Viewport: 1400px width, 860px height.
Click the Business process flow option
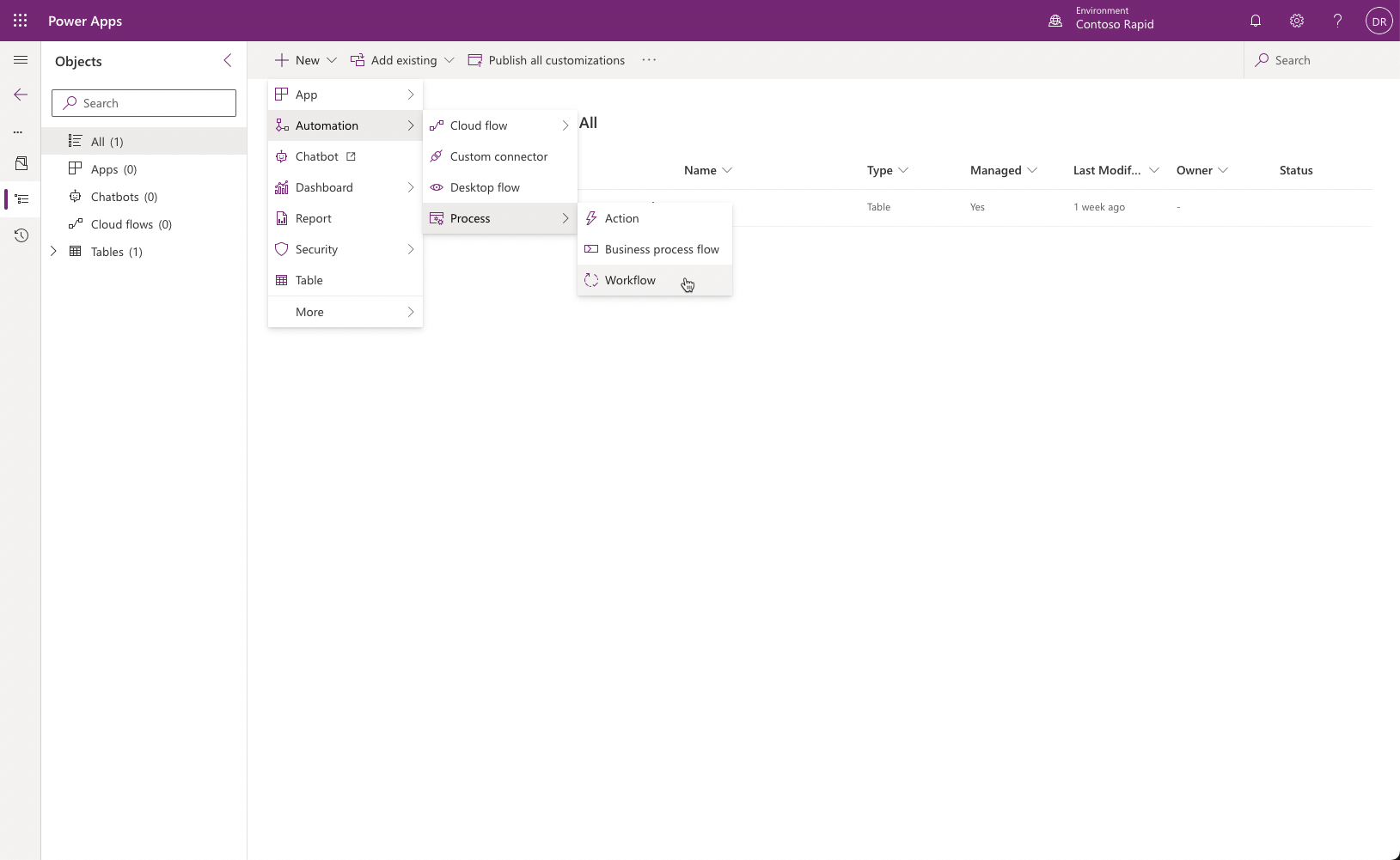(662, 249)
